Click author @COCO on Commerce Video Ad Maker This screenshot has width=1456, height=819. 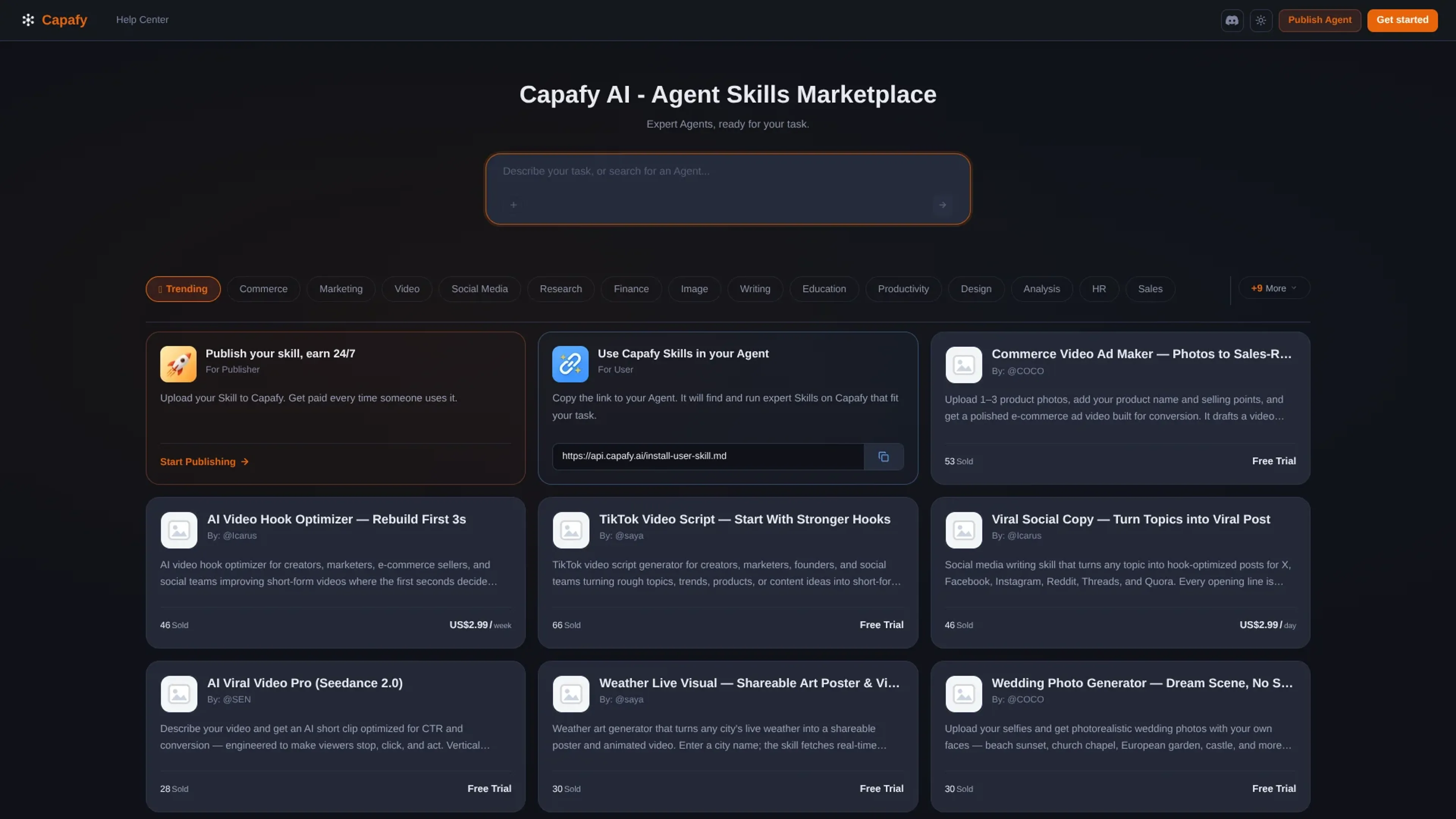[1025, 371]
